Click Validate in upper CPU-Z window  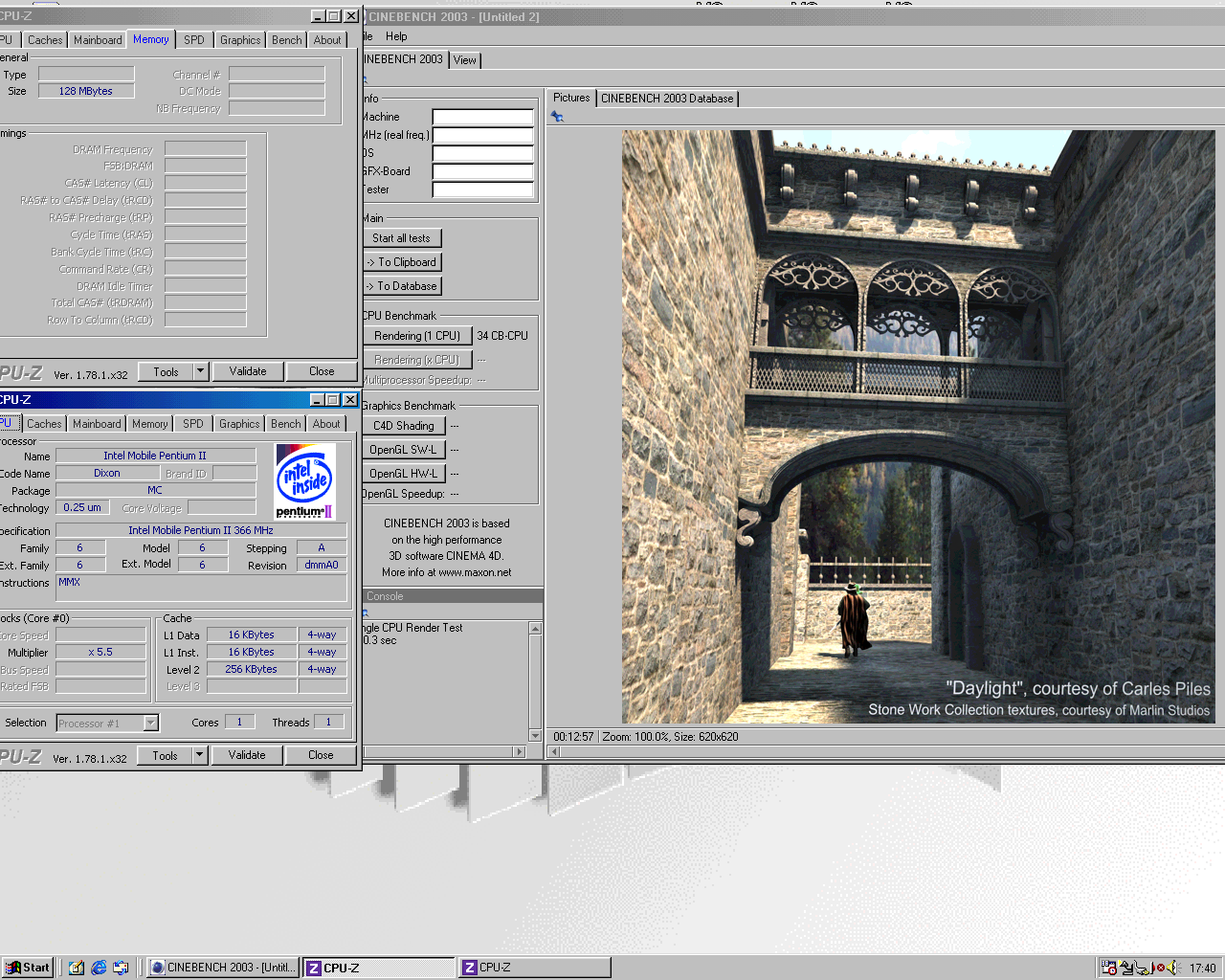(248, 371)
